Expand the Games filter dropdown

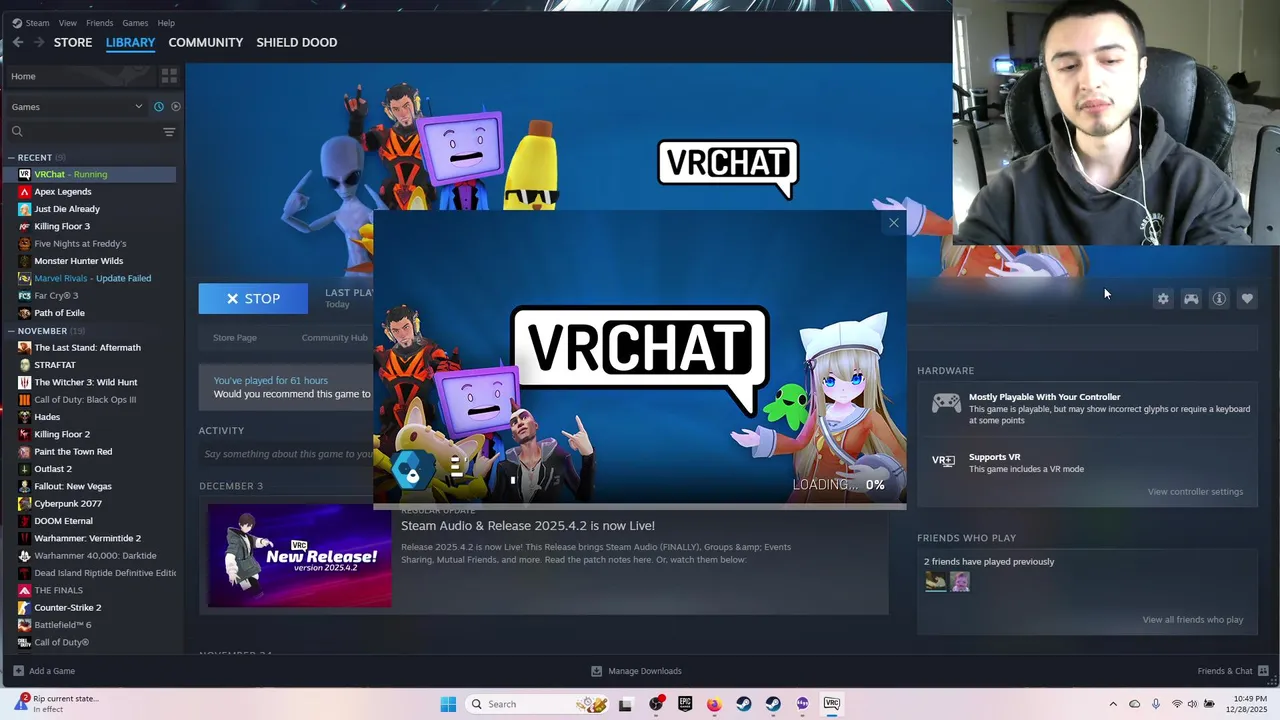pos(77,106)
